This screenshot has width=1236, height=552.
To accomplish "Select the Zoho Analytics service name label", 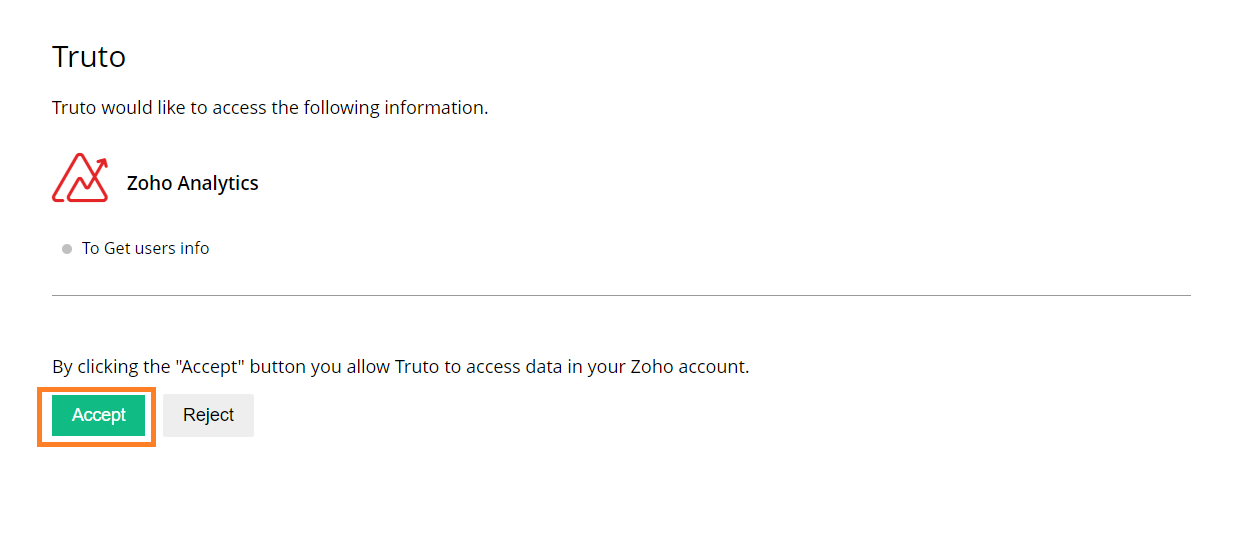I will tap(193, 183).
